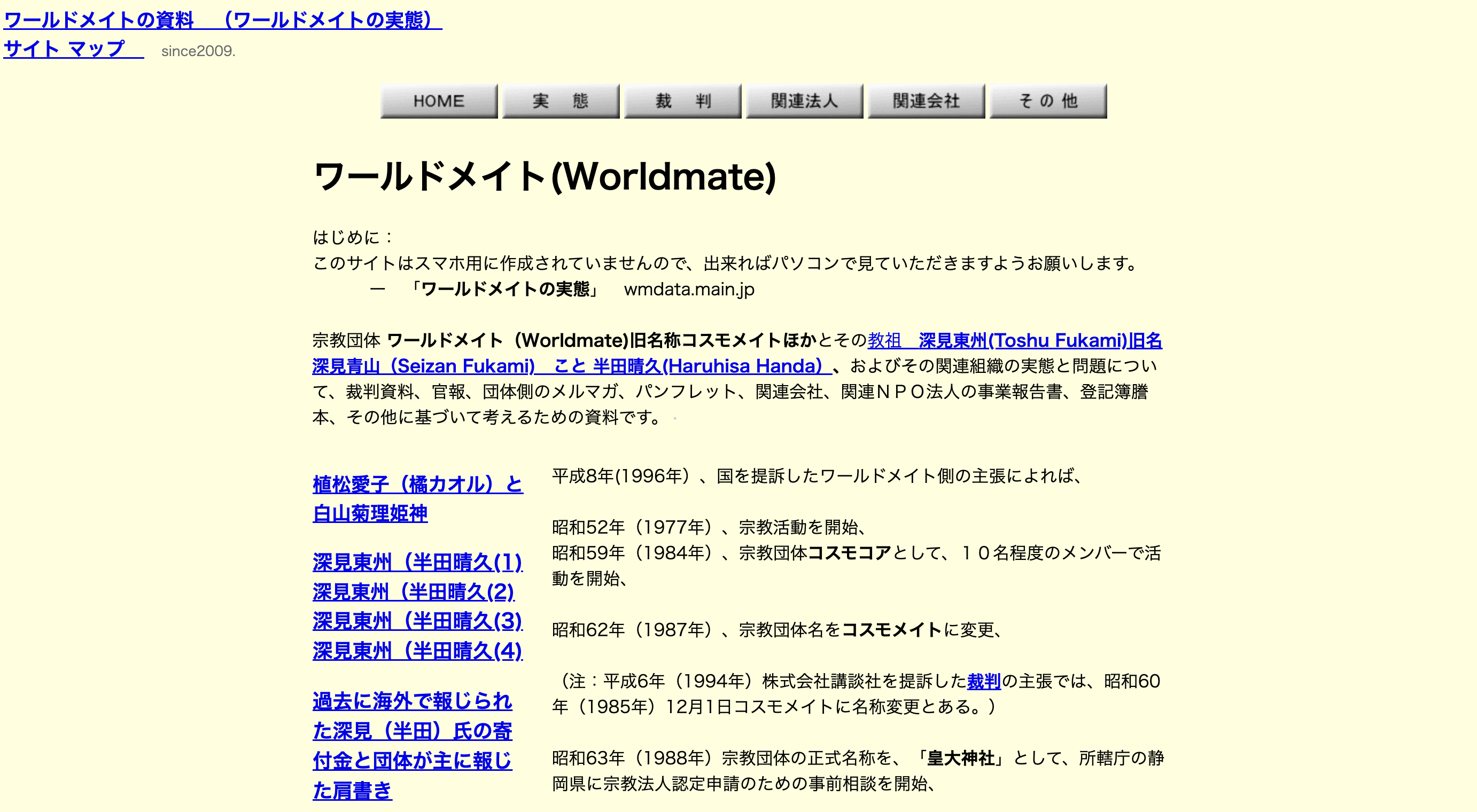This screenshot has height=812, width=1477.
Task: Click the bold 皇大神社 text
Action: pos(960,758)
